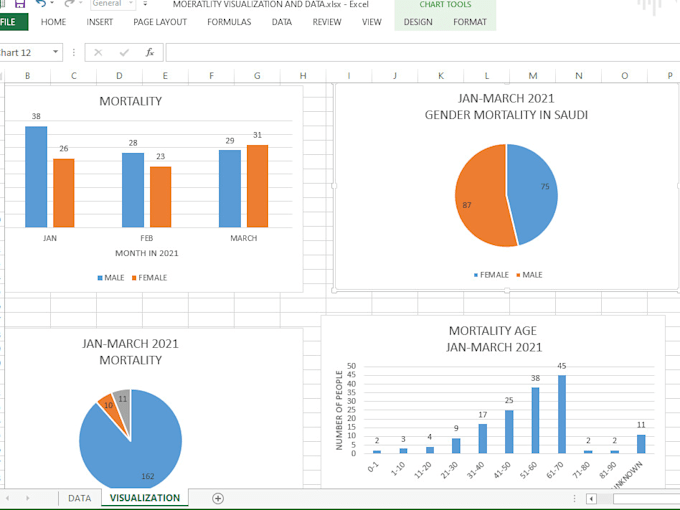The width and height of the screenshot is (680, 510).
Task: Click the Insert Function fx icon
Action: [150, 53]
